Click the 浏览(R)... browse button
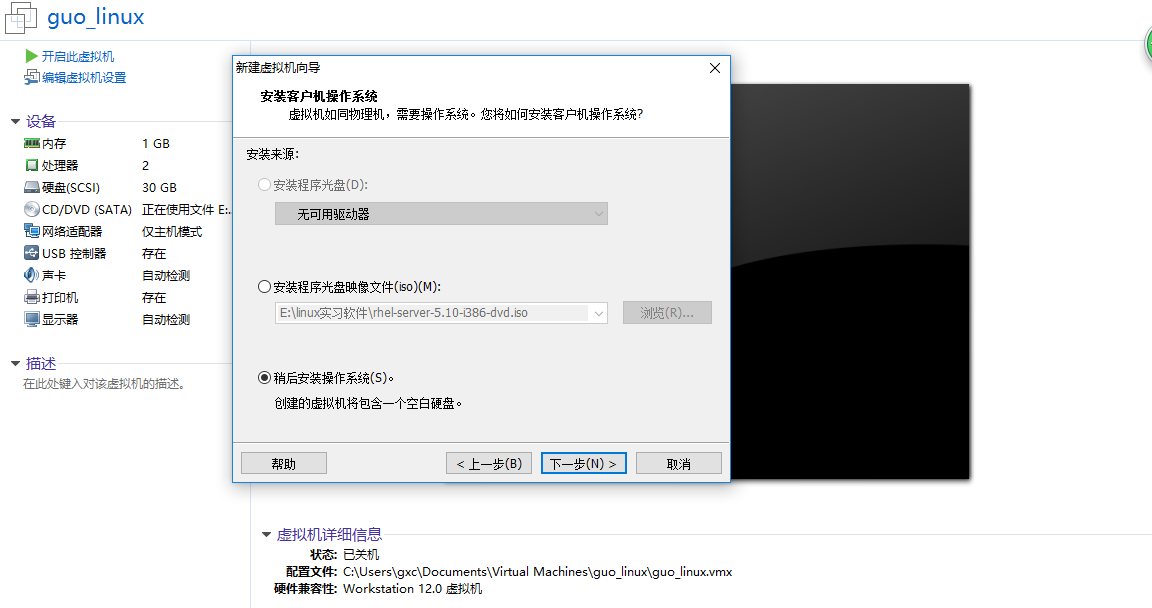 tap(667, 313)
